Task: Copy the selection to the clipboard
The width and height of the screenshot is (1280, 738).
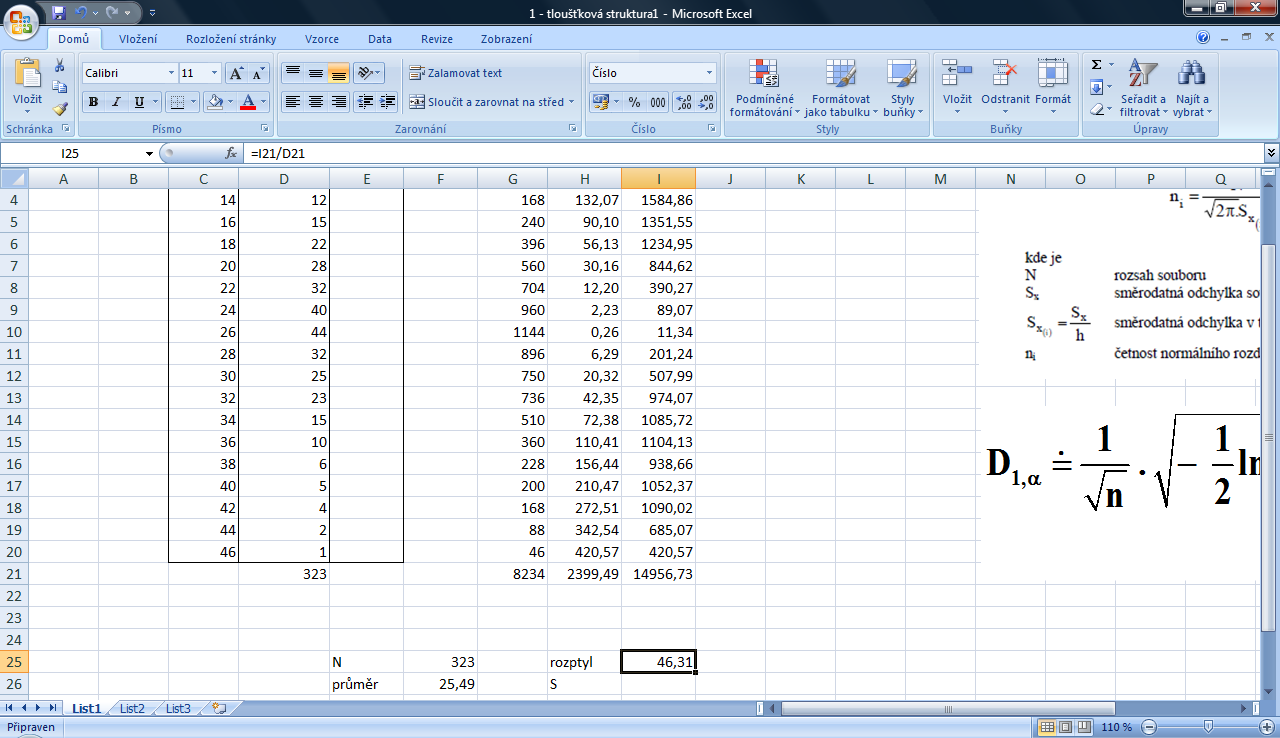Action: click(60, 87)
